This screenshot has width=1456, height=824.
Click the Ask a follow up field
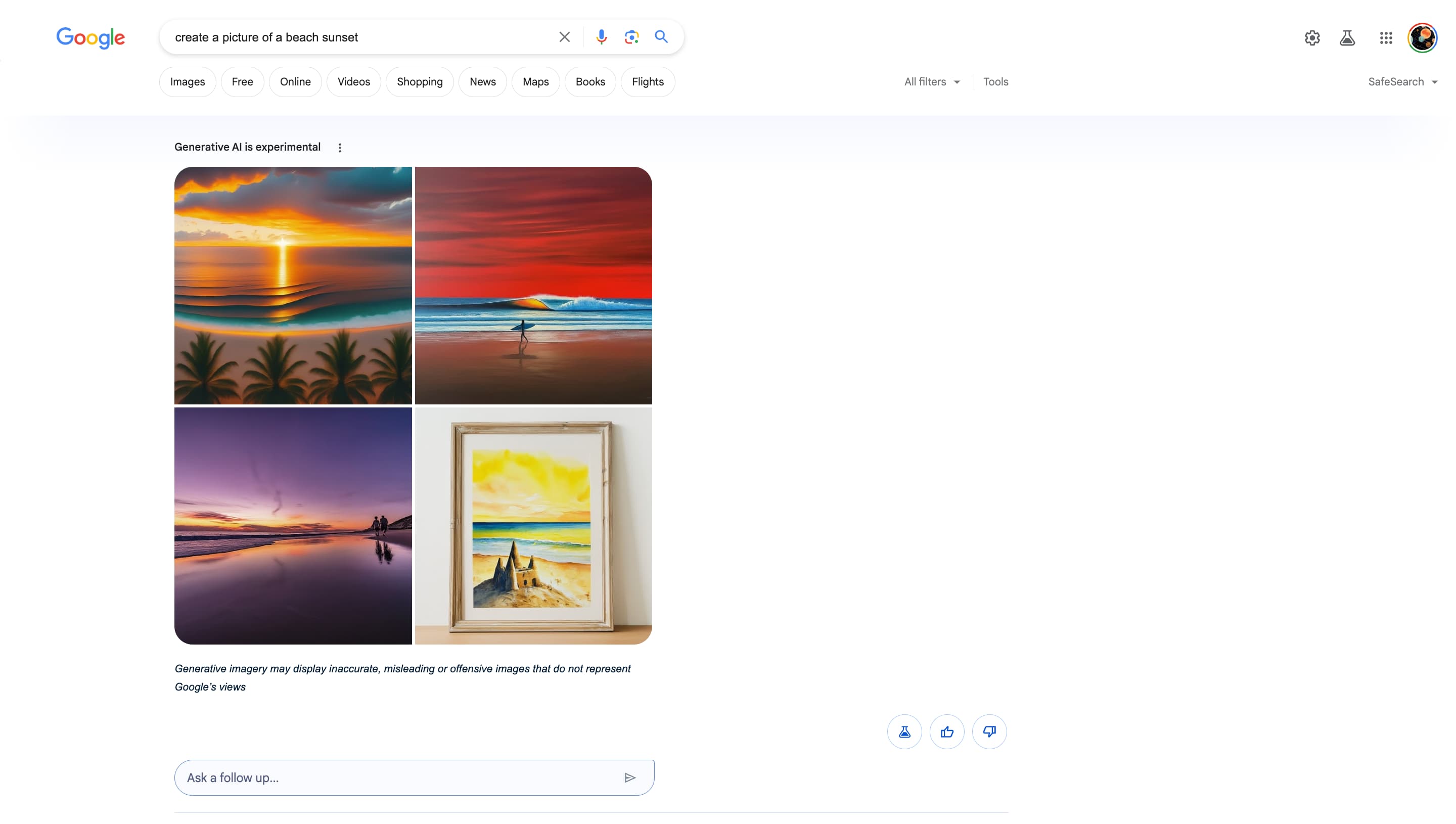[x=396, y=777]
